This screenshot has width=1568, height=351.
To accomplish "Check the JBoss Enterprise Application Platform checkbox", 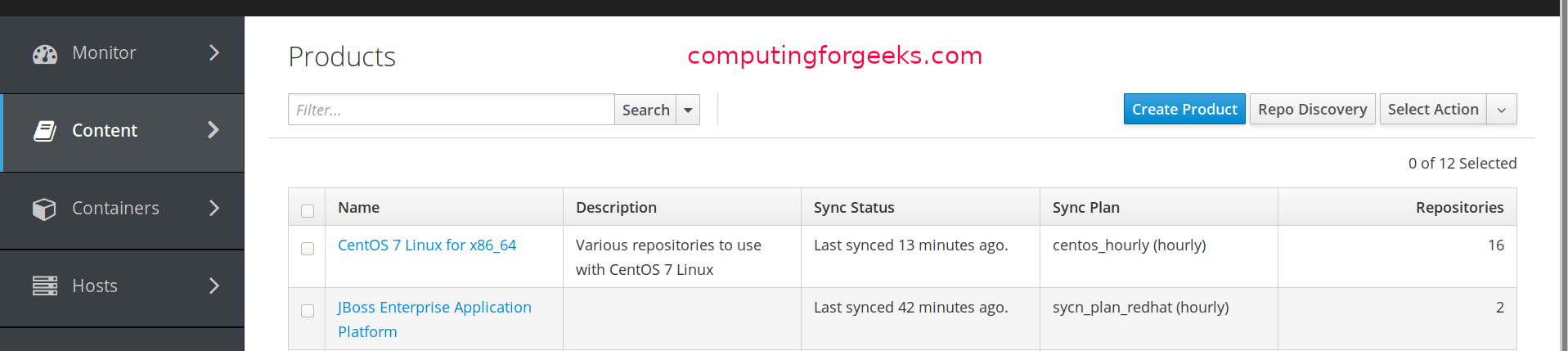I will click(x=308, y=311).
